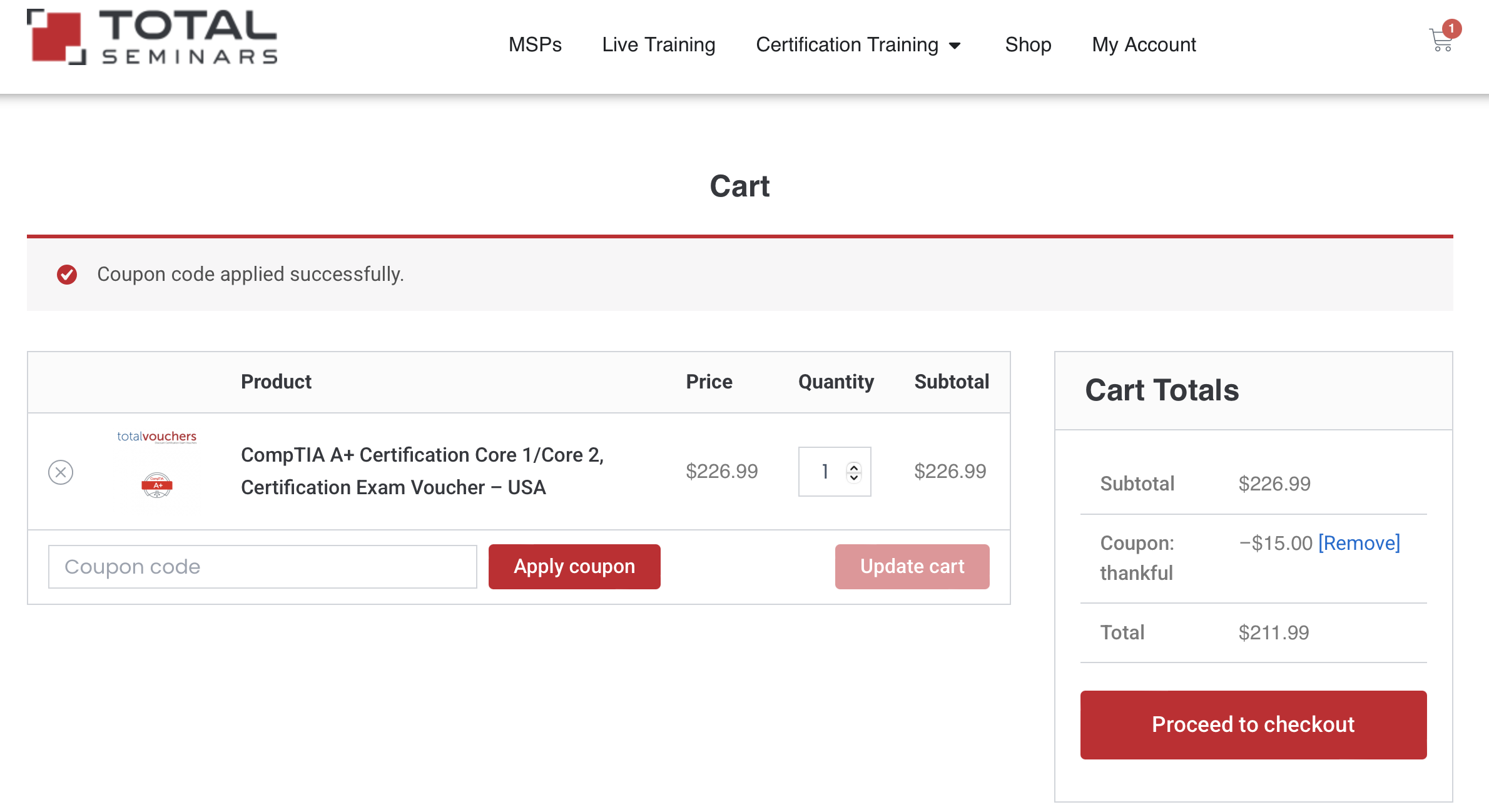Open My Account from the navigation
1489x812 pixels.
[x=1144, y=44]
